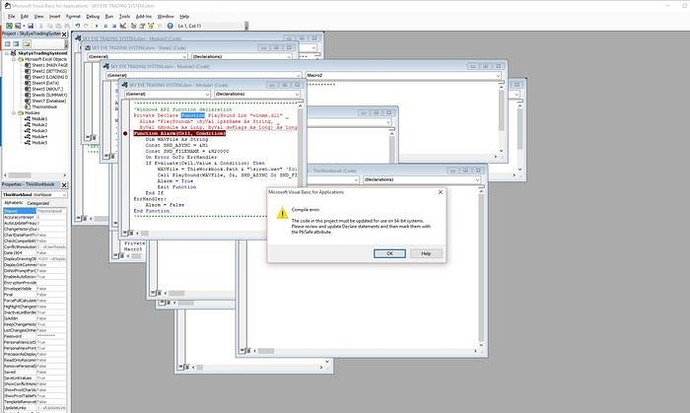Click View Code icon in Project panel
Screen dimensions: 690x413
click(7, 44)
